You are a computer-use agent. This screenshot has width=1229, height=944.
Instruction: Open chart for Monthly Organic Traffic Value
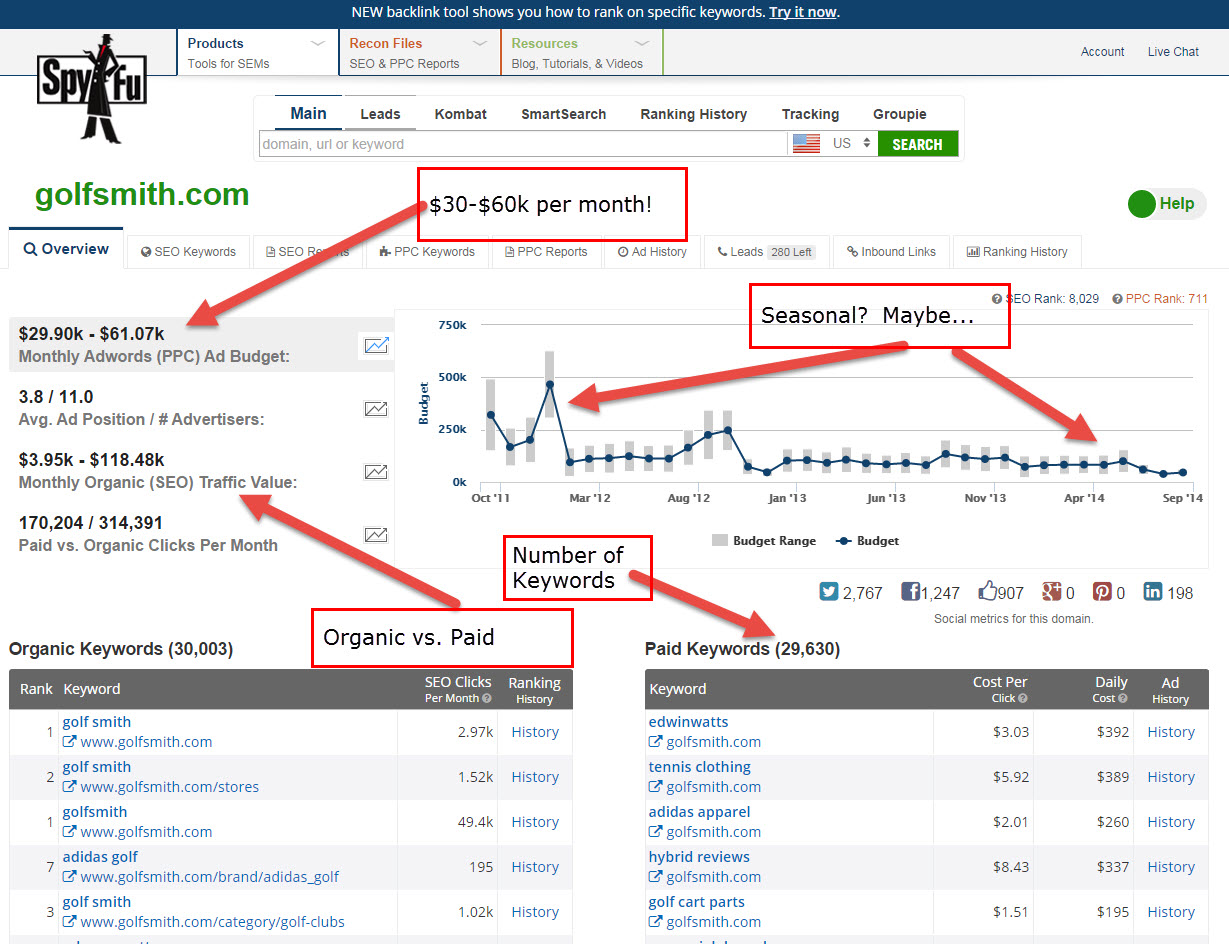(376, 472)
